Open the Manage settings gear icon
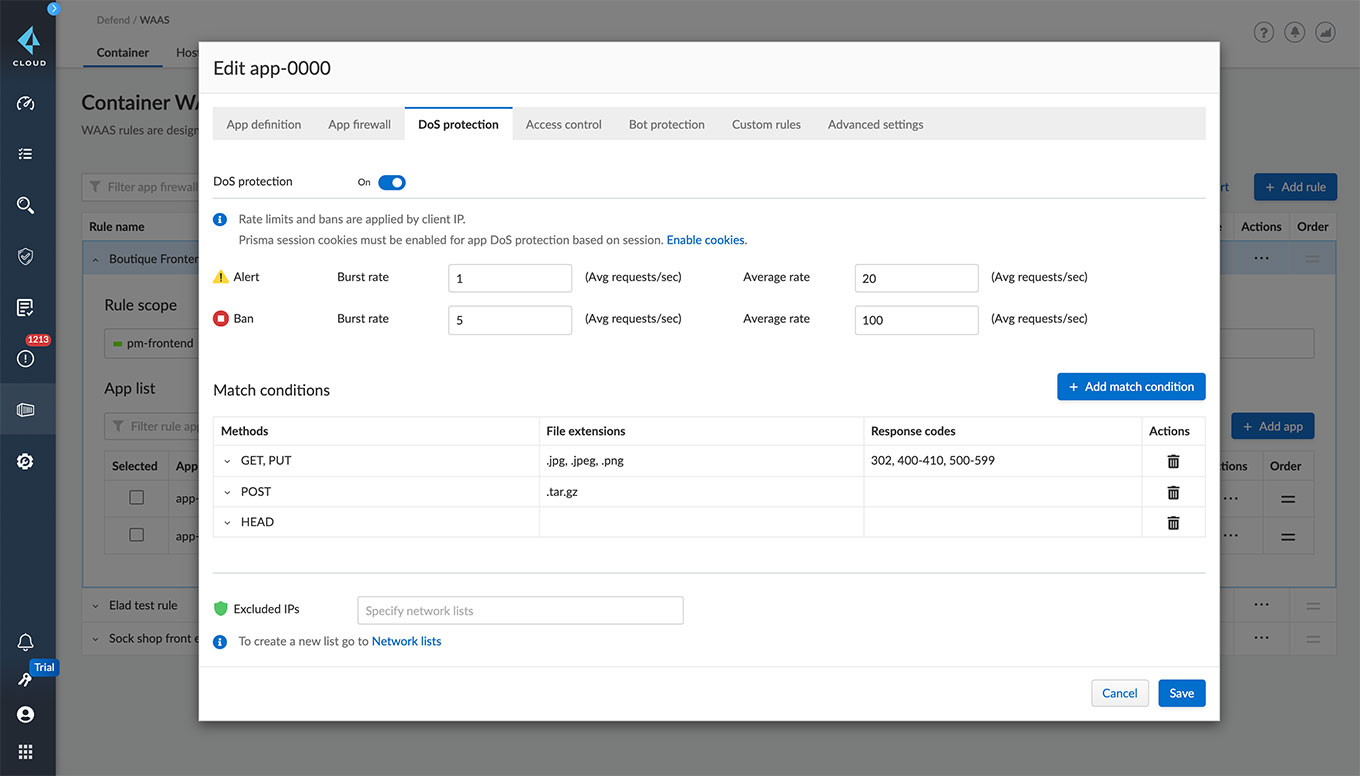Viewport: 1360px width, 776px height. click(x=26, y=461)
